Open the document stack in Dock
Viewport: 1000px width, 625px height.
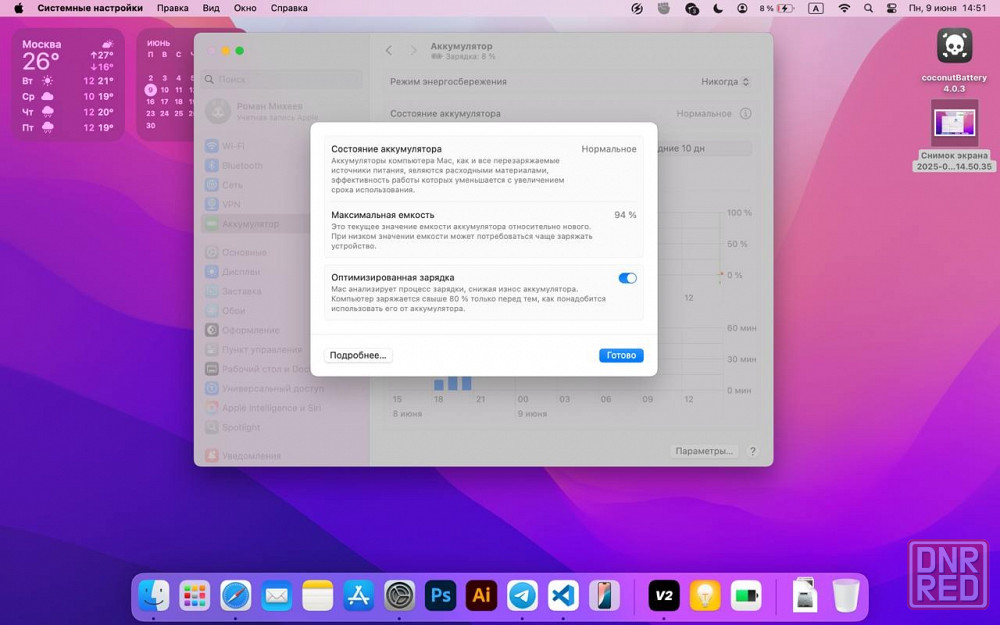point(805,596)
